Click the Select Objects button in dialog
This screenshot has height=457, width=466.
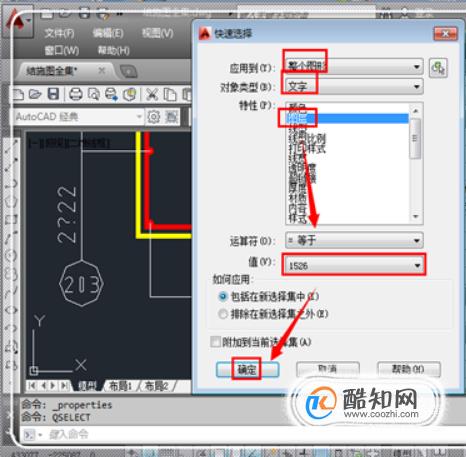tap(438, 68)
